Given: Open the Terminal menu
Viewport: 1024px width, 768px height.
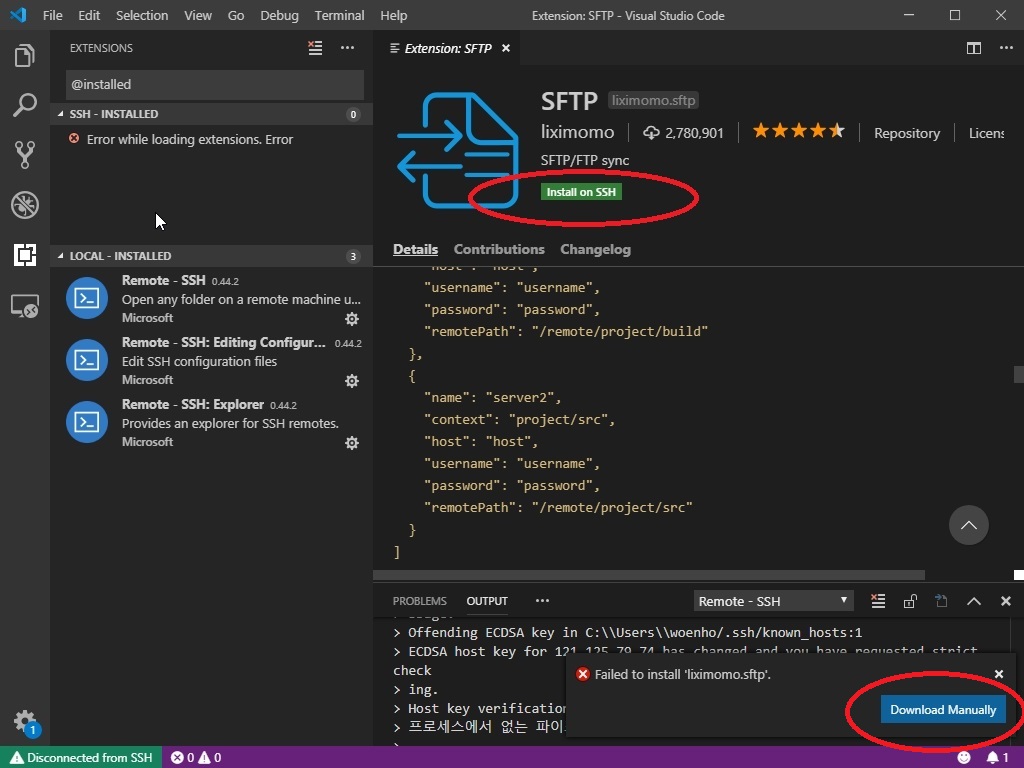Looking at the screenshot, I should click(x=339, y=15).
